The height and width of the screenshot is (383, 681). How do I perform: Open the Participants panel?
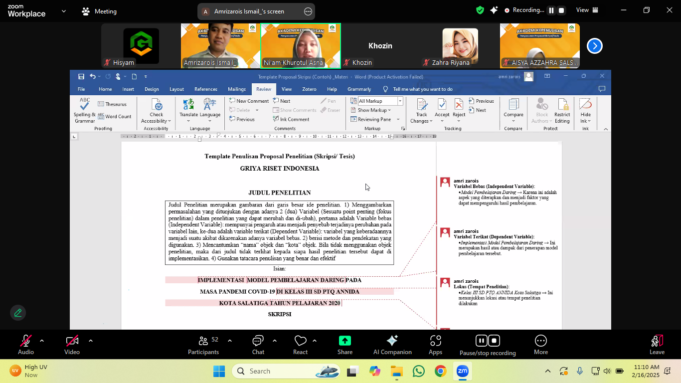[203, 345]
